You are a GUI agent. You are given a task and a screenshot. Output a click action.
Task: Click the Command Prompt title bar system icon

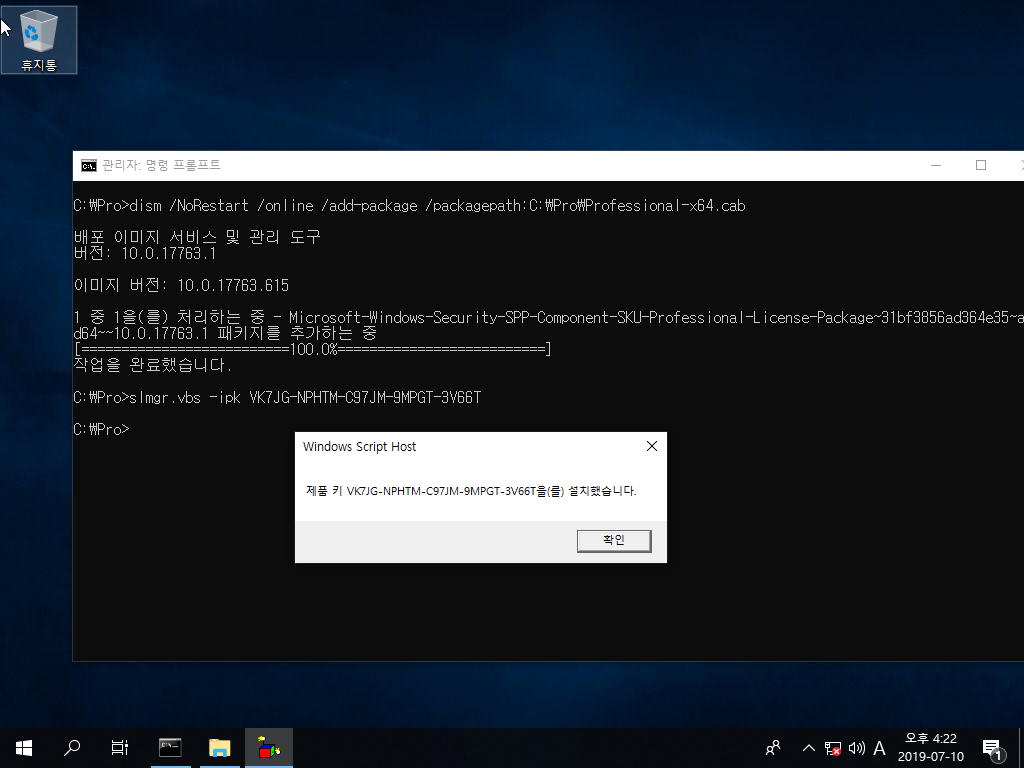tap(89, 165)
